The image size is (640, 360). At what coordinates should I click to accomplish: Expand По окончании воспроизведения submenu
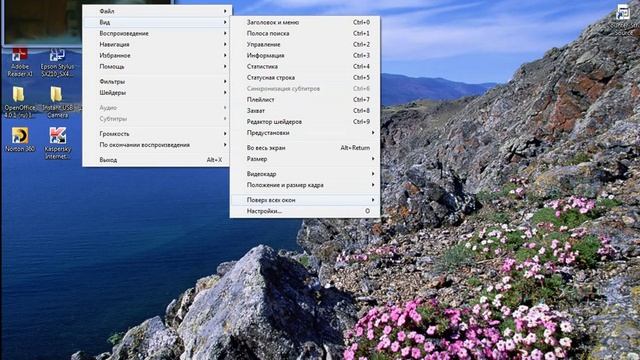click(157, 144)
